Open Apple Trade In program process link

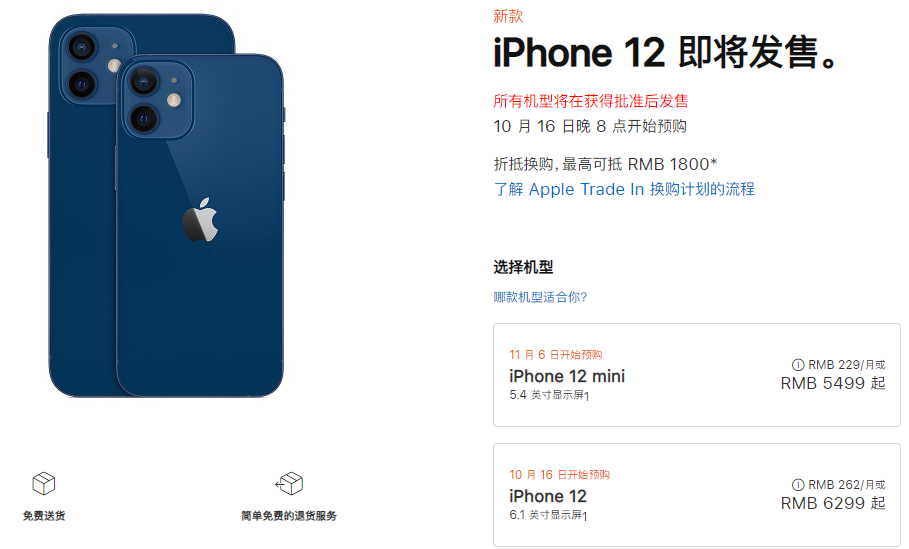click(x=624, y=189)
